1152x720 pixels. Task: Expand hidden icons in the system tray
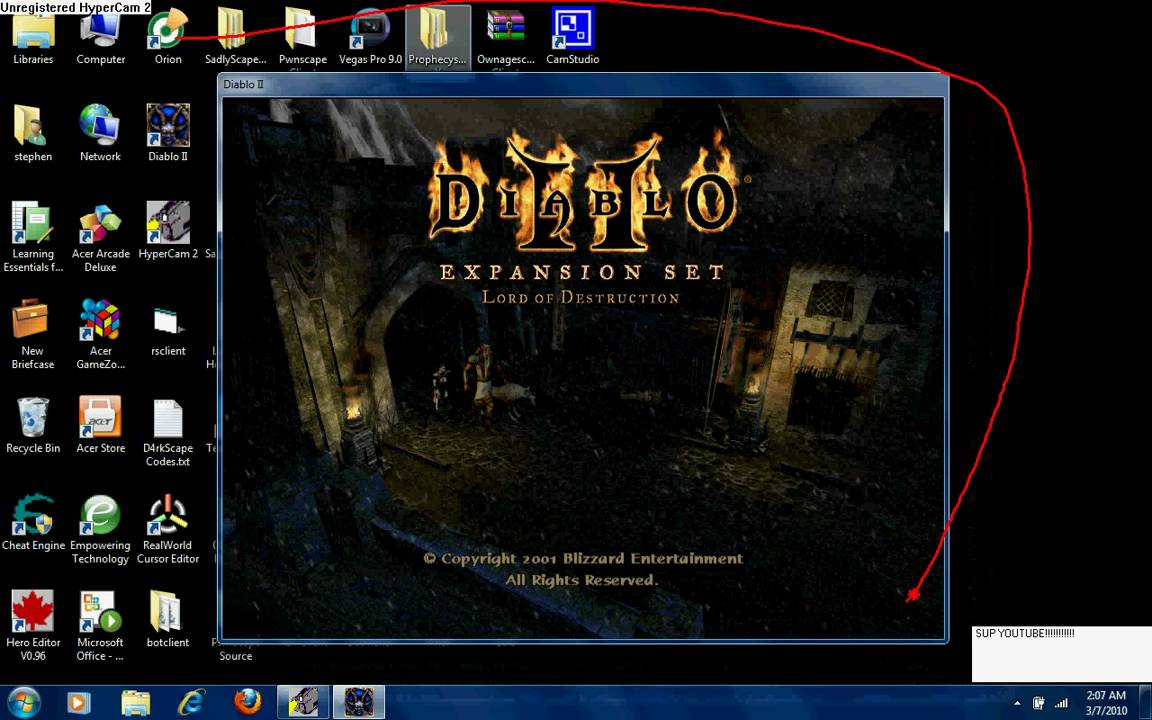pos(1017,704)
